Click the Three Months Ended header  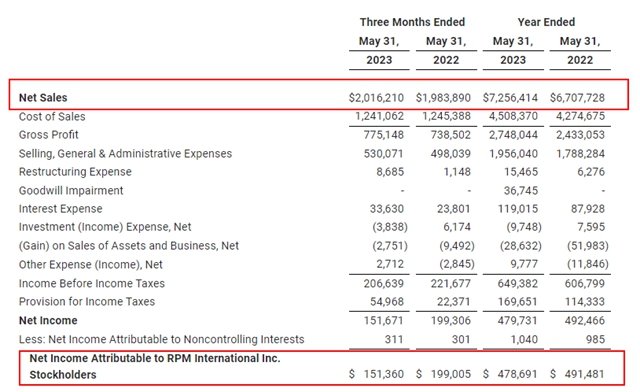(412, 22)
